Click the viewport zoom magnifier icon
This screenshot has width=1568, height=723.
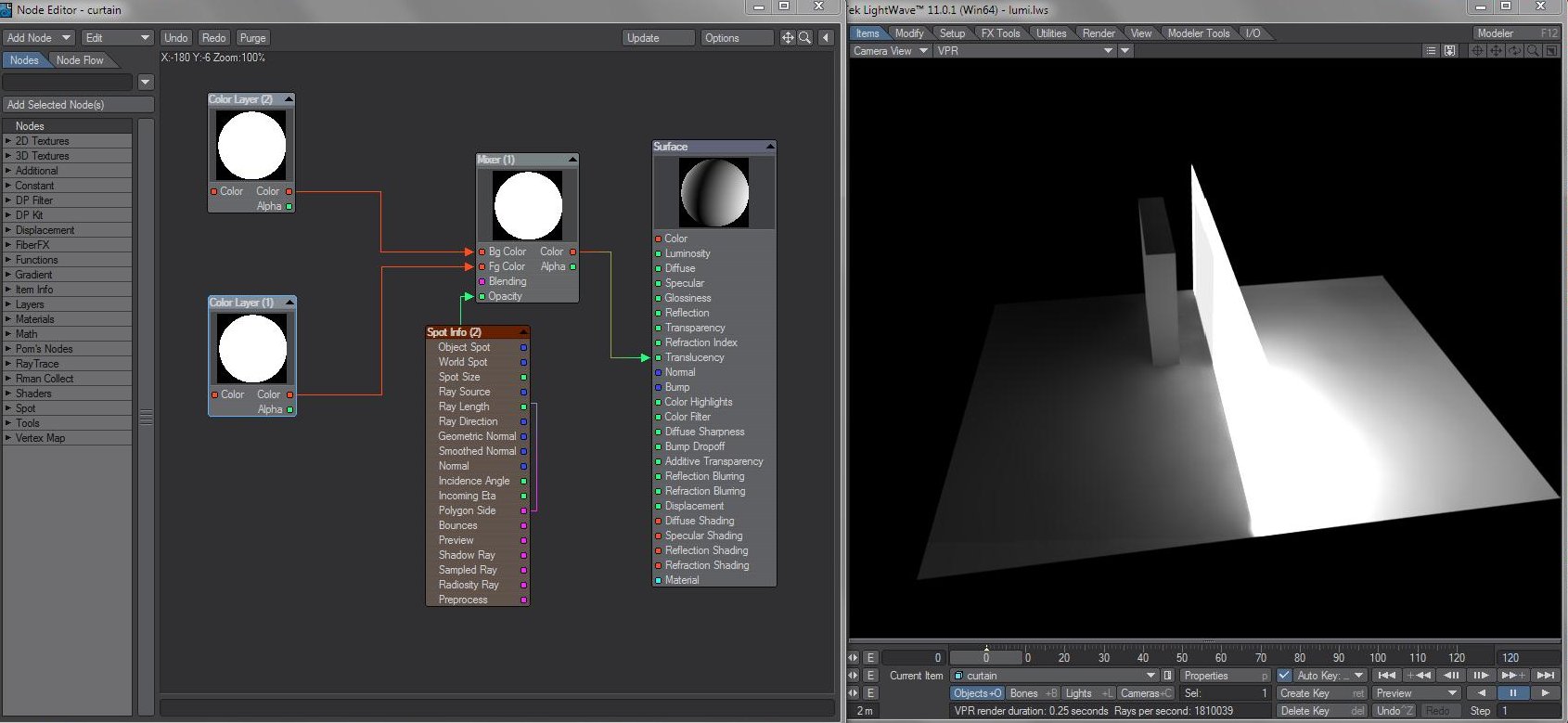(x=1533, y=51)
